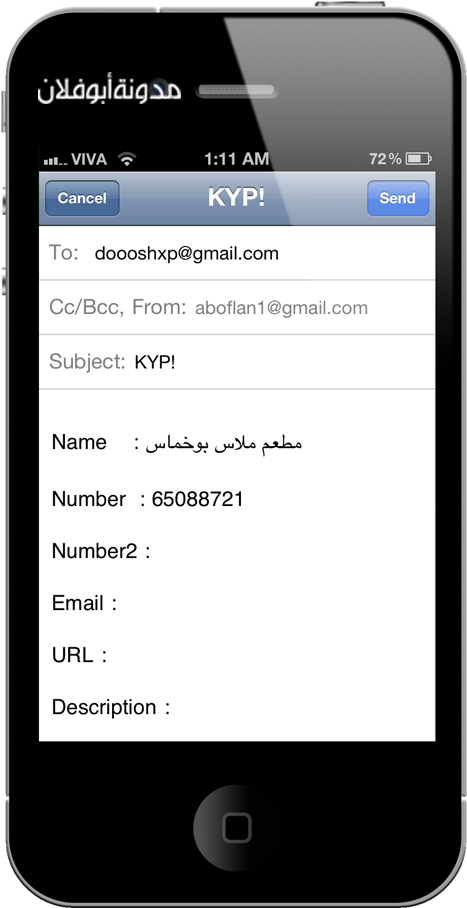This screenshot has width=467, height=908.
Task: Tap the cellular signal bars icon
Action: 56,160
